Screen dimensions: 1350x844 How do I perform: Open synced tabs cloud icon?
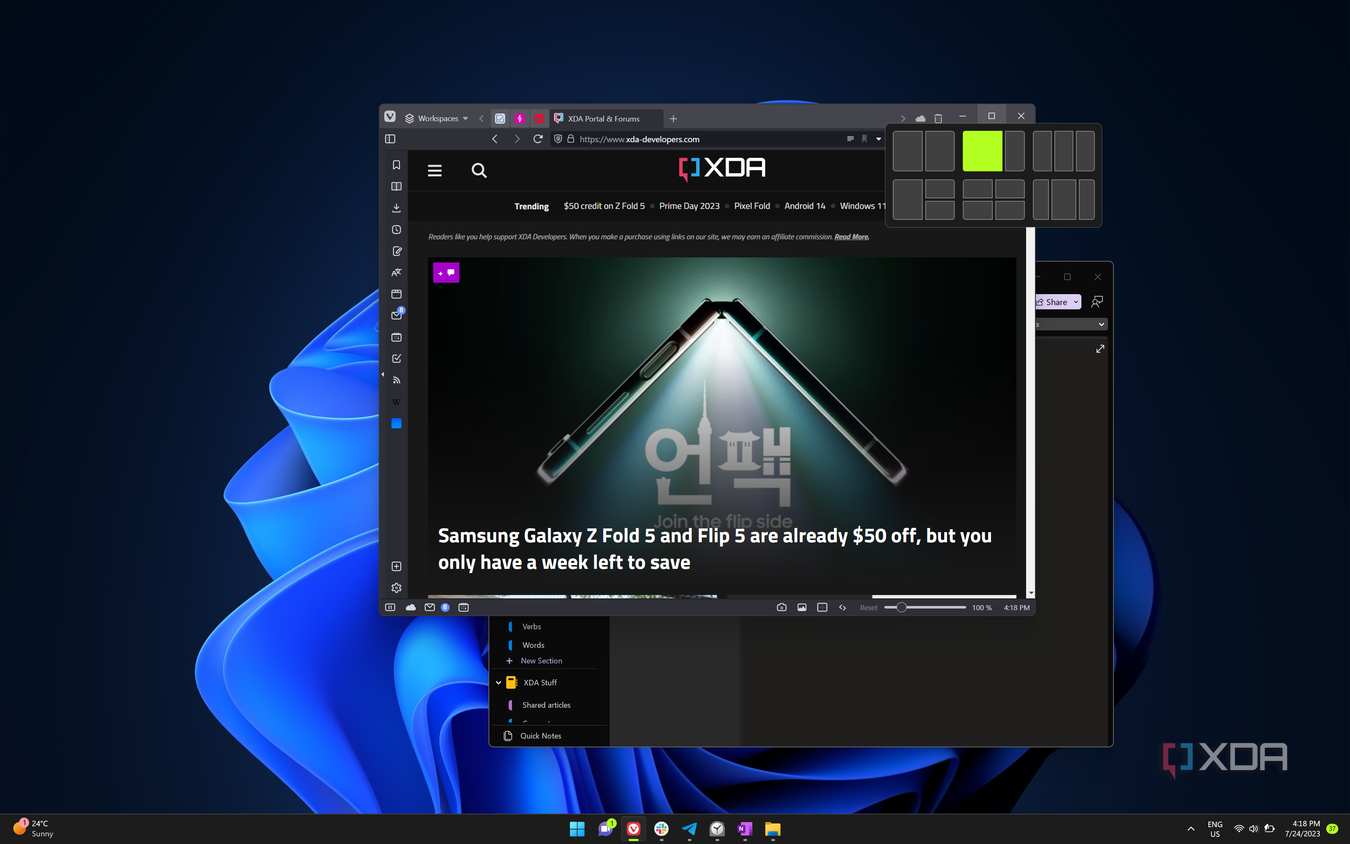pos(920,118)
